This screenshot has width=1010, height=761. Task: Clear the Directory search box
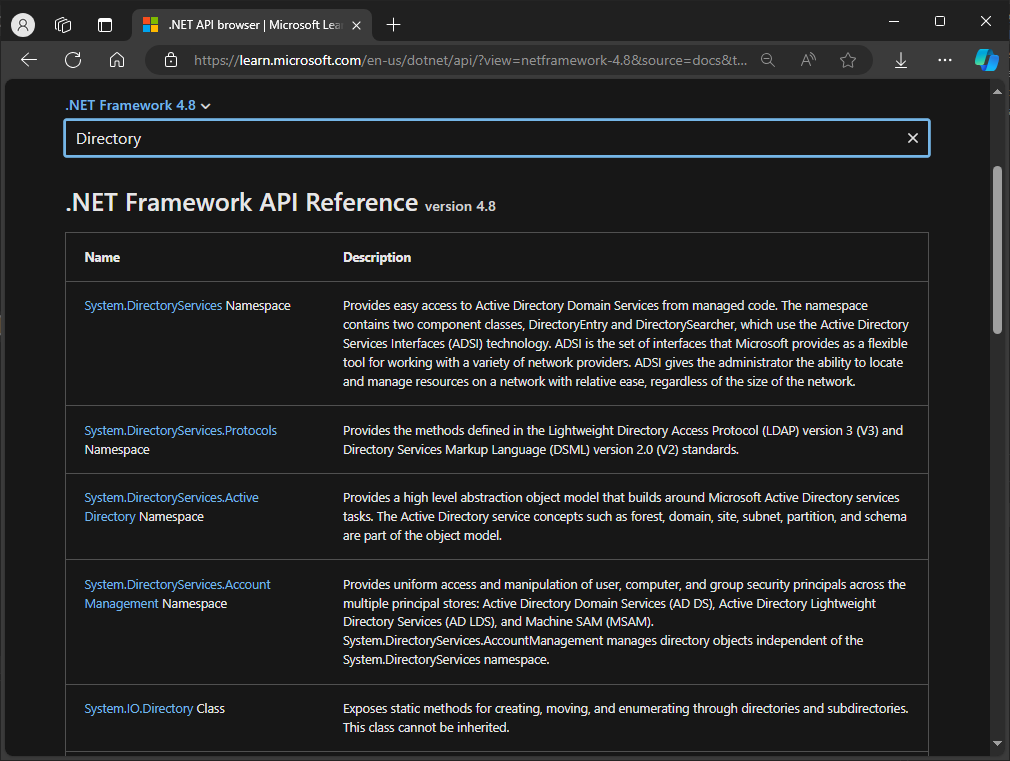coord(912,138)
